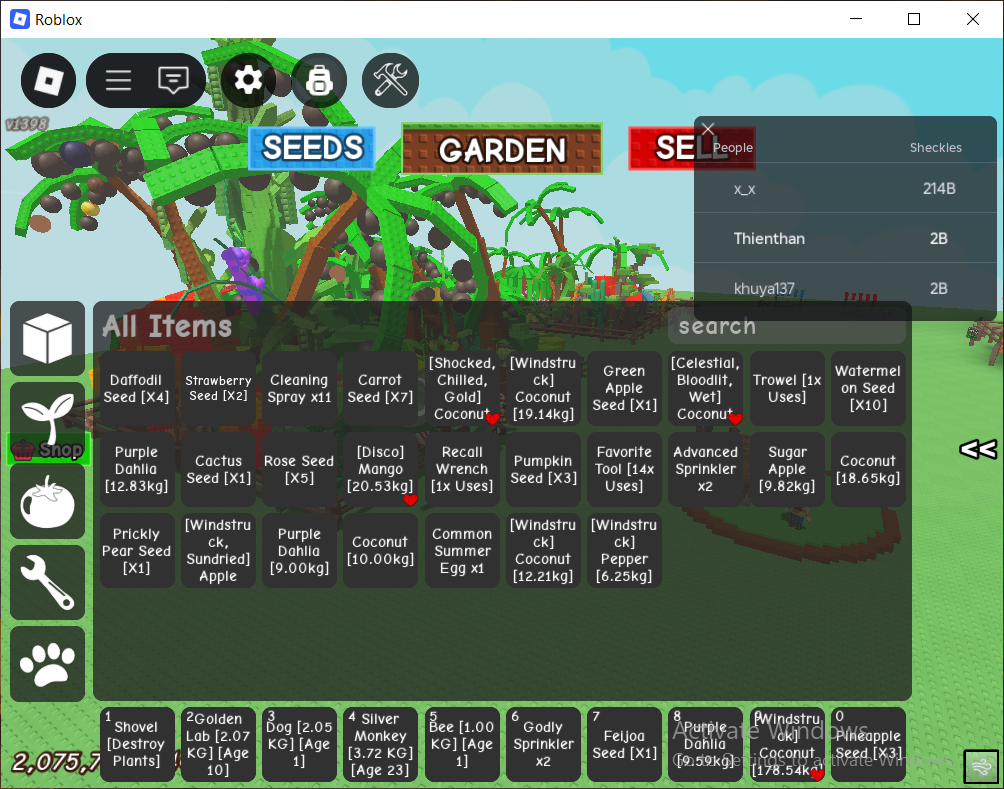
Task: Equip Godly Sprinkler in hotbar slot 6
Action: pyautogui.click(x=543, y=744)
